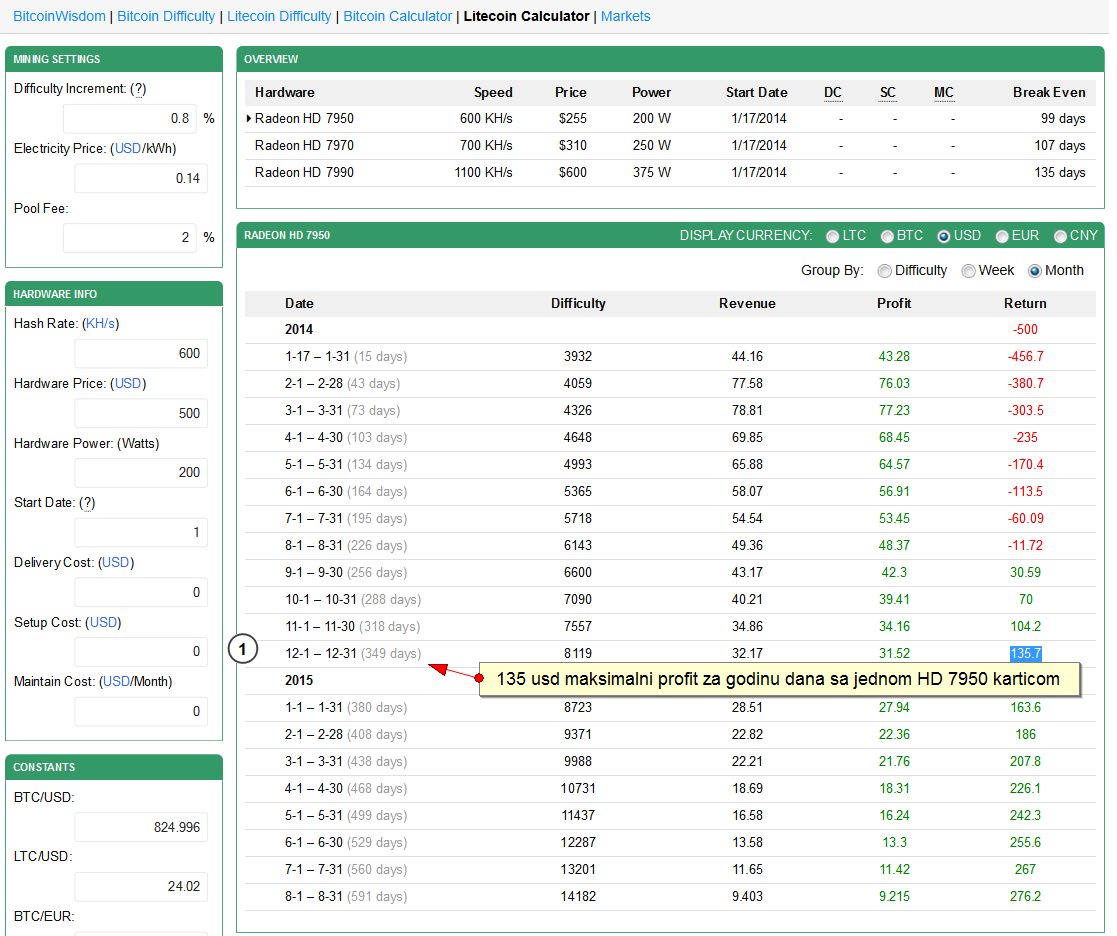This screenshot has width=1117, height=936.
Task: Choose EUR as display currency
Action: point(1002,236)
